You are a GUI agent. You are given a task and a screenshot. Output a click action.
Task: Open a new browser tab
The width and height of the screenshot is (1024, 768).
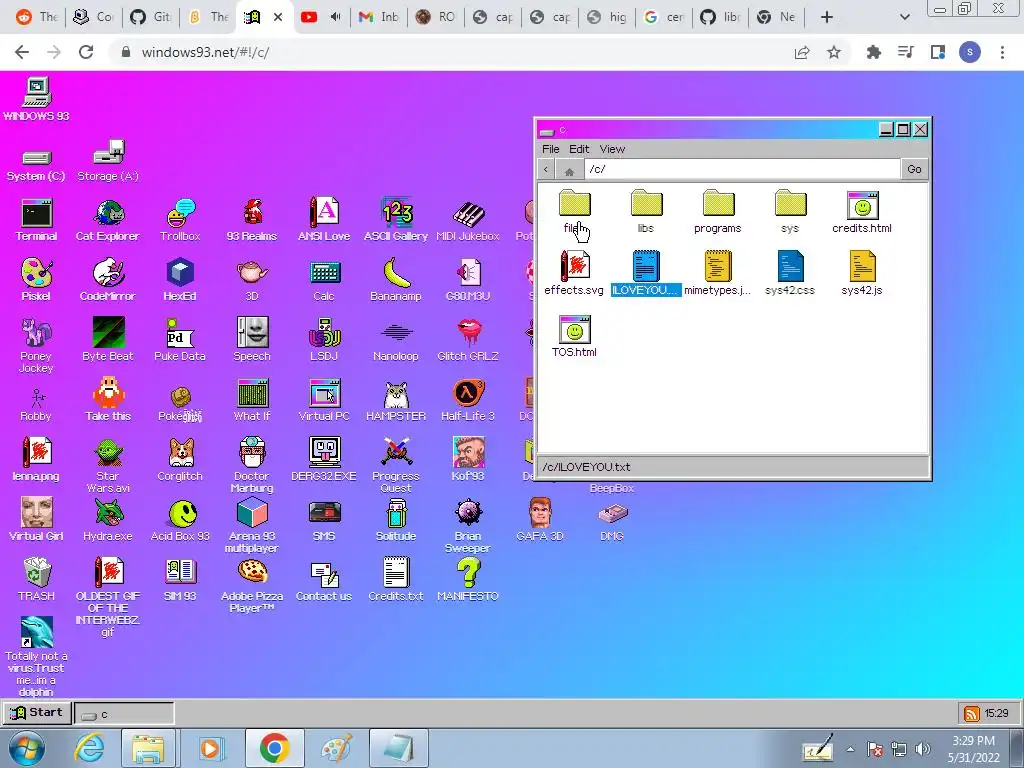pos(827,17)
